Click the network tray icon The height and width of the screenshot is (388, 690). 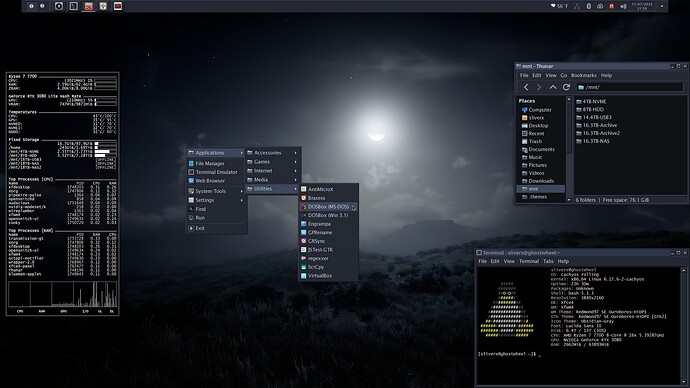coord(577,6)
